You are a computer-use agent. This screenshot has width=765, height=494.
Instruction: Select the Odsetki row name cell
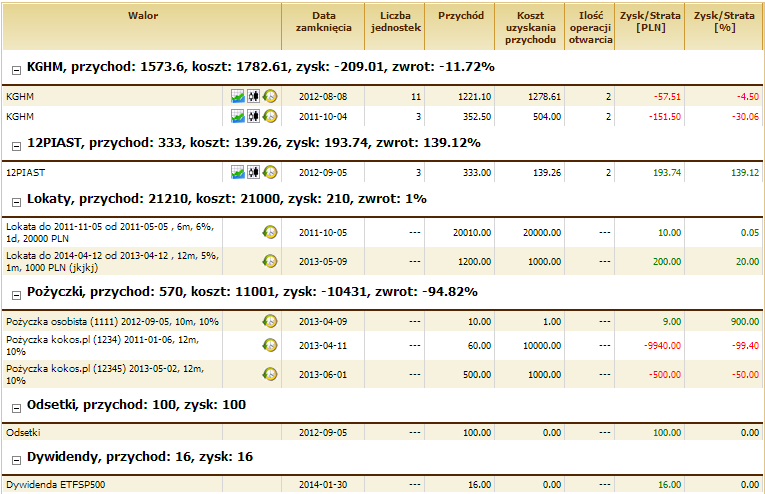[x=113, y=433]
